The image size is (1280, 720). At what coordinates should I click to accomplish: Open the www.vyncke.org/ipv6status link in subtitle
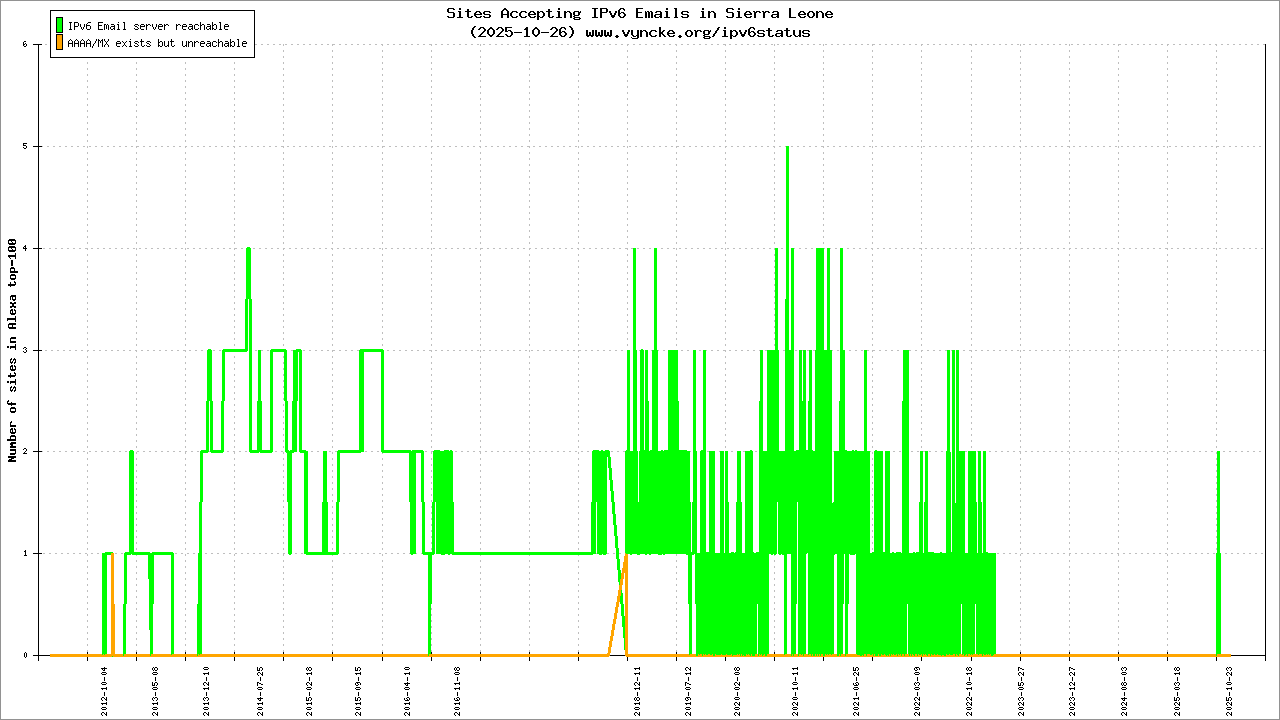[697, 32]
